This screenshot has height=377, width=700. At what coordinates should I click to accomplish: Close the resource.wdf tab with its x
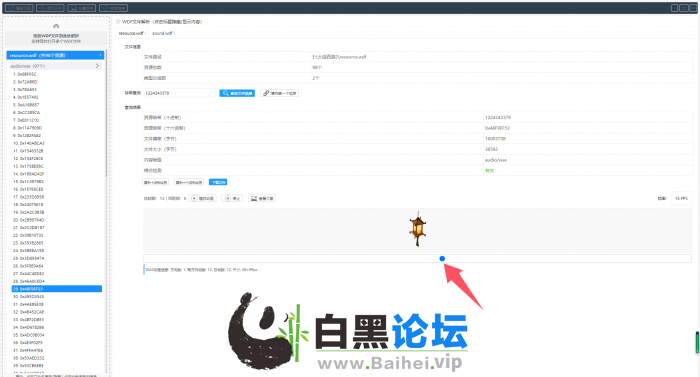tap(146, 34)
